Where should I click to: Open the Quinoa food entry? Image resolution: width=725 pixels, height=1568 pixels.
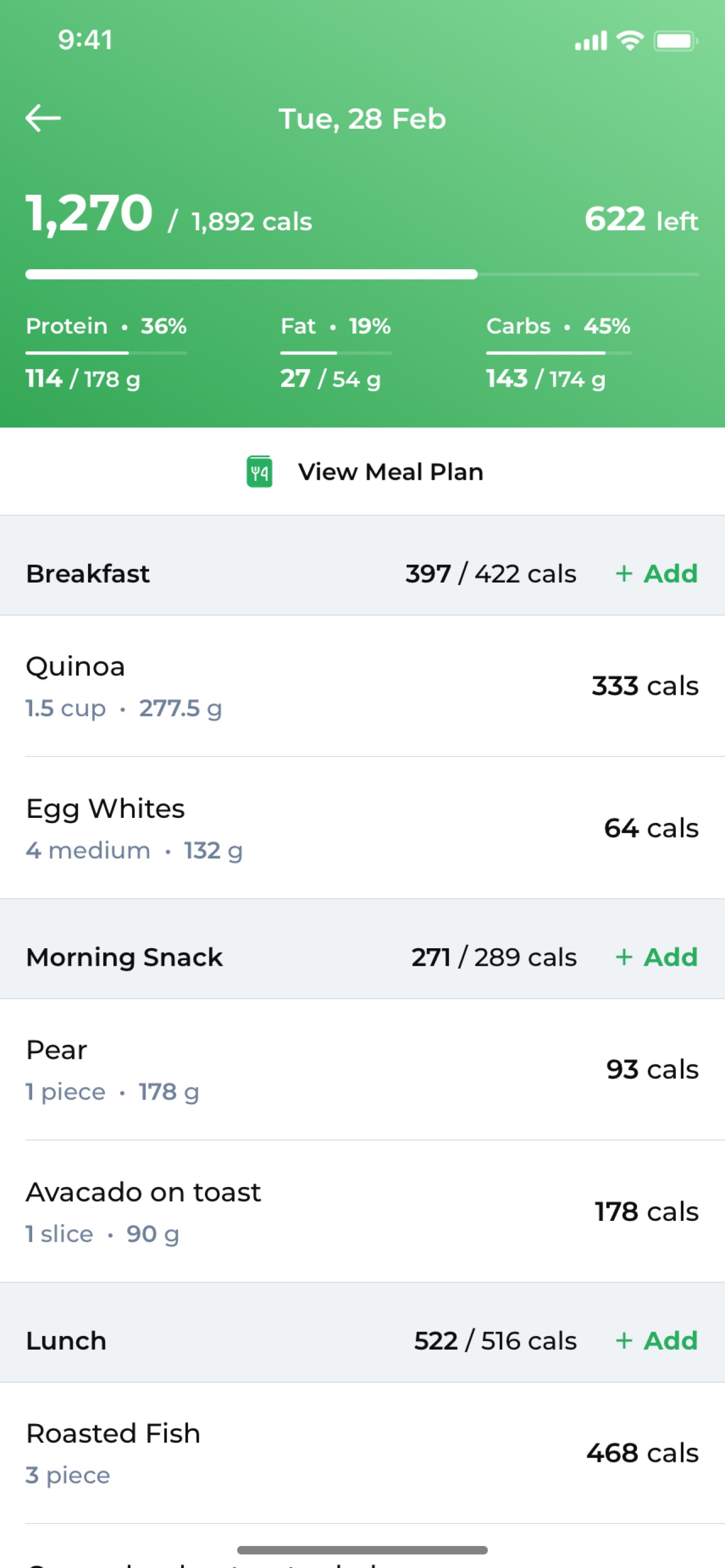point(362,686)
